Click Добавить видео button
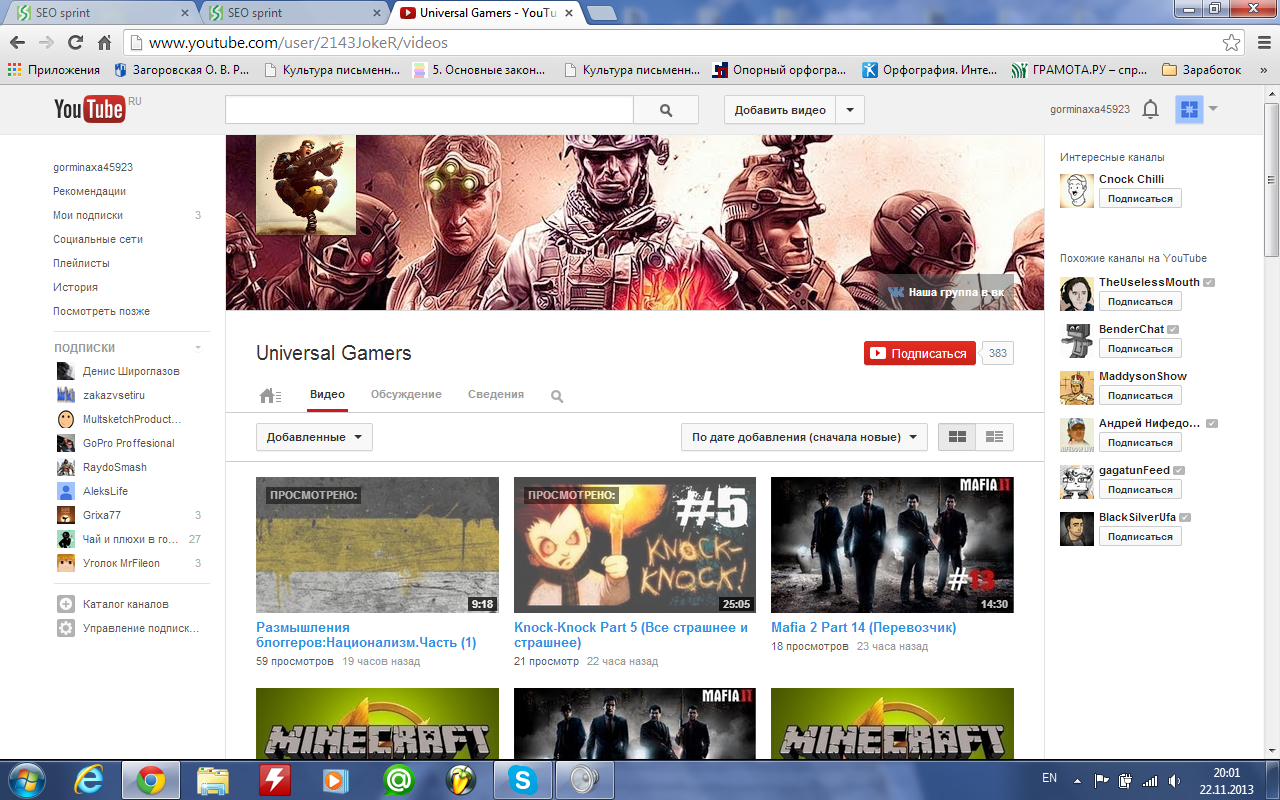The image size is (1280, 800). click(x=781, y=110)
